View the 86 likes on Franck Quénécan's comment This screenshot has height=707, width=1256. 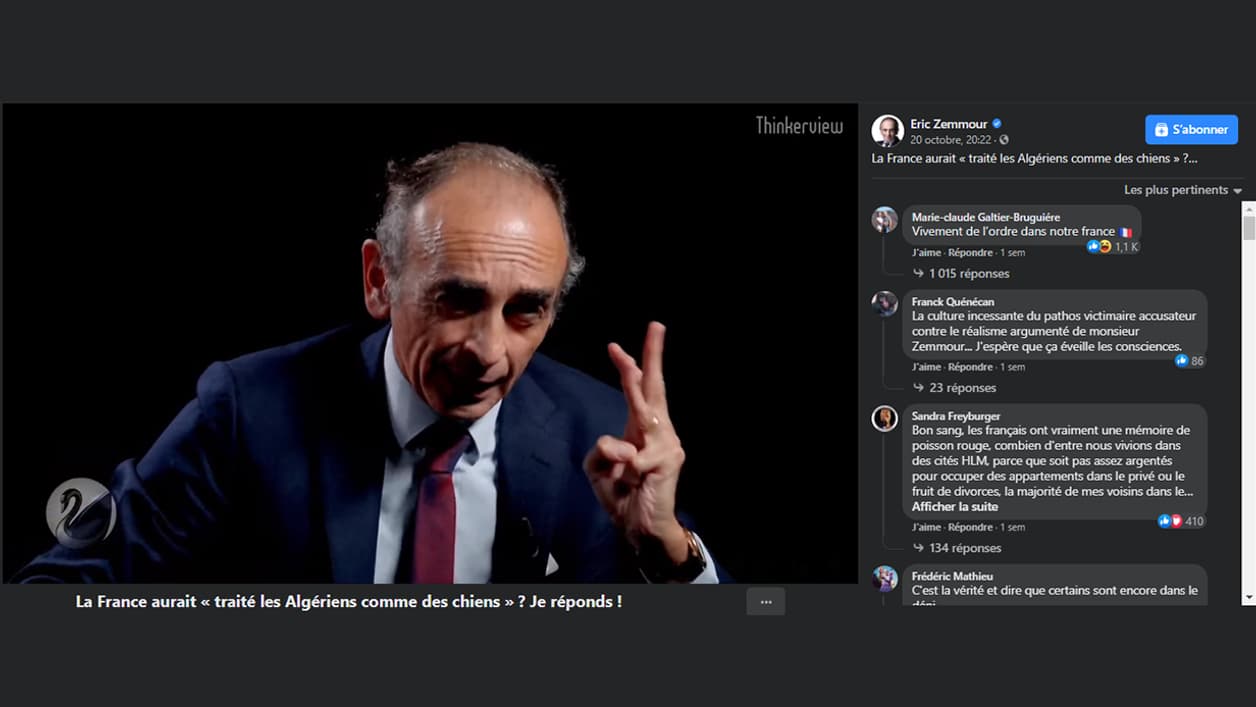[1190, 361]
